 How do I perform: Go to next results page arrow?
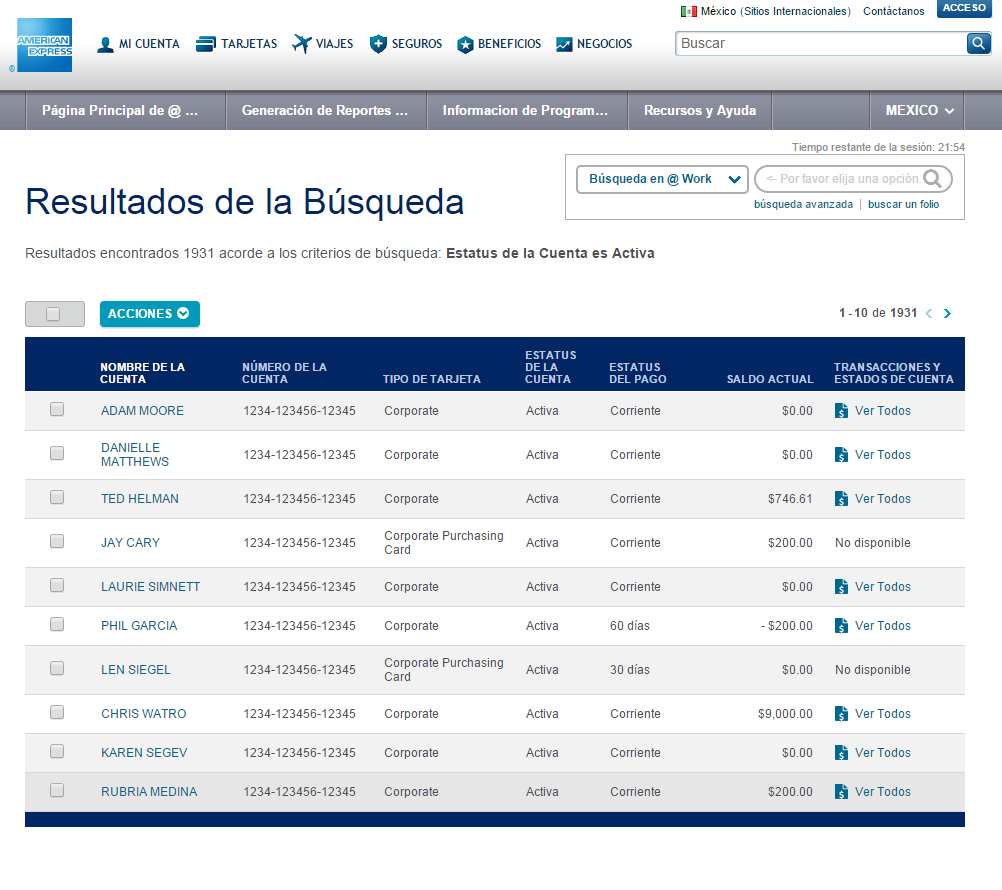[947, 313]
